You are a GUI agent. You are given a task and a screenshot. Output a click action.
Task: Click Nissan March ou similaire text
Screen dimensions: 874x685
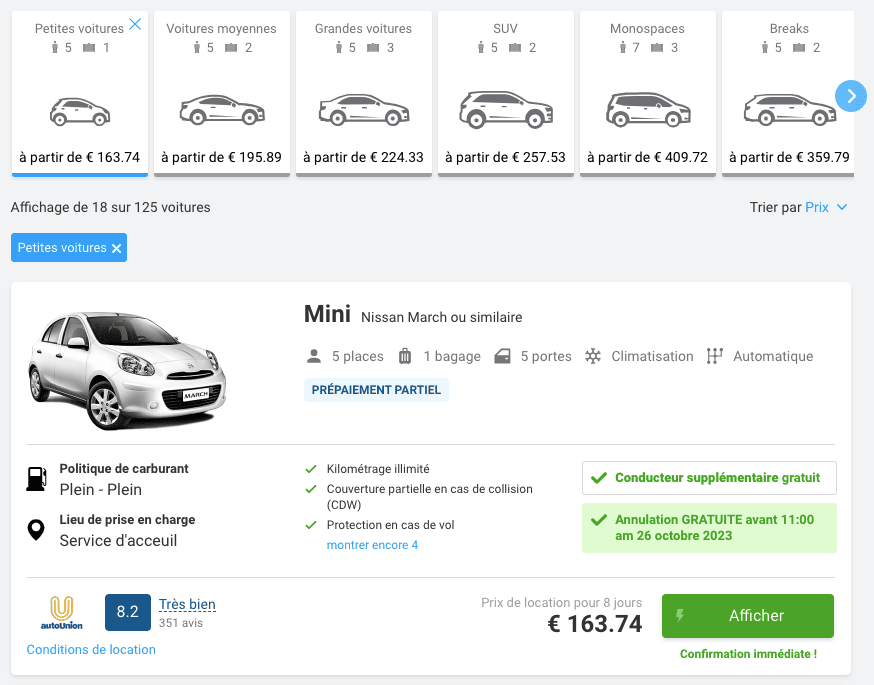[x=441, y=318]
